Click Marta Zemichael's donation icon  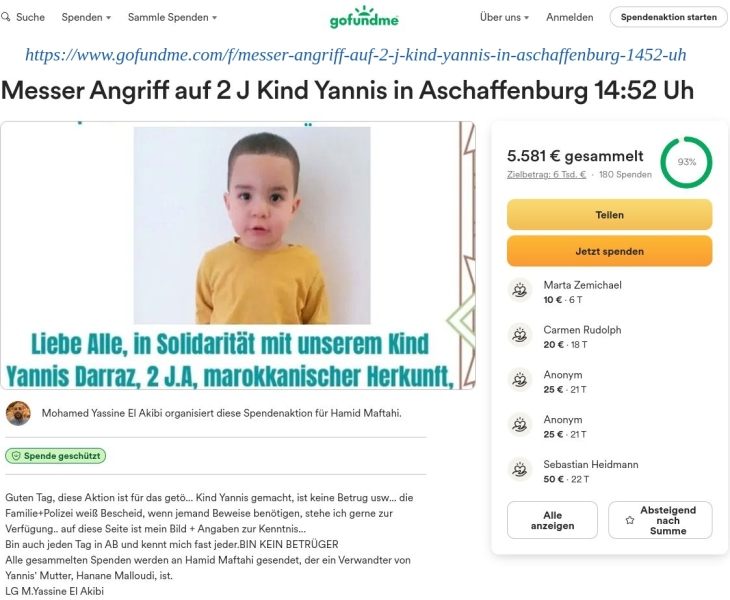pyautogui.click(x=520, y=290)
